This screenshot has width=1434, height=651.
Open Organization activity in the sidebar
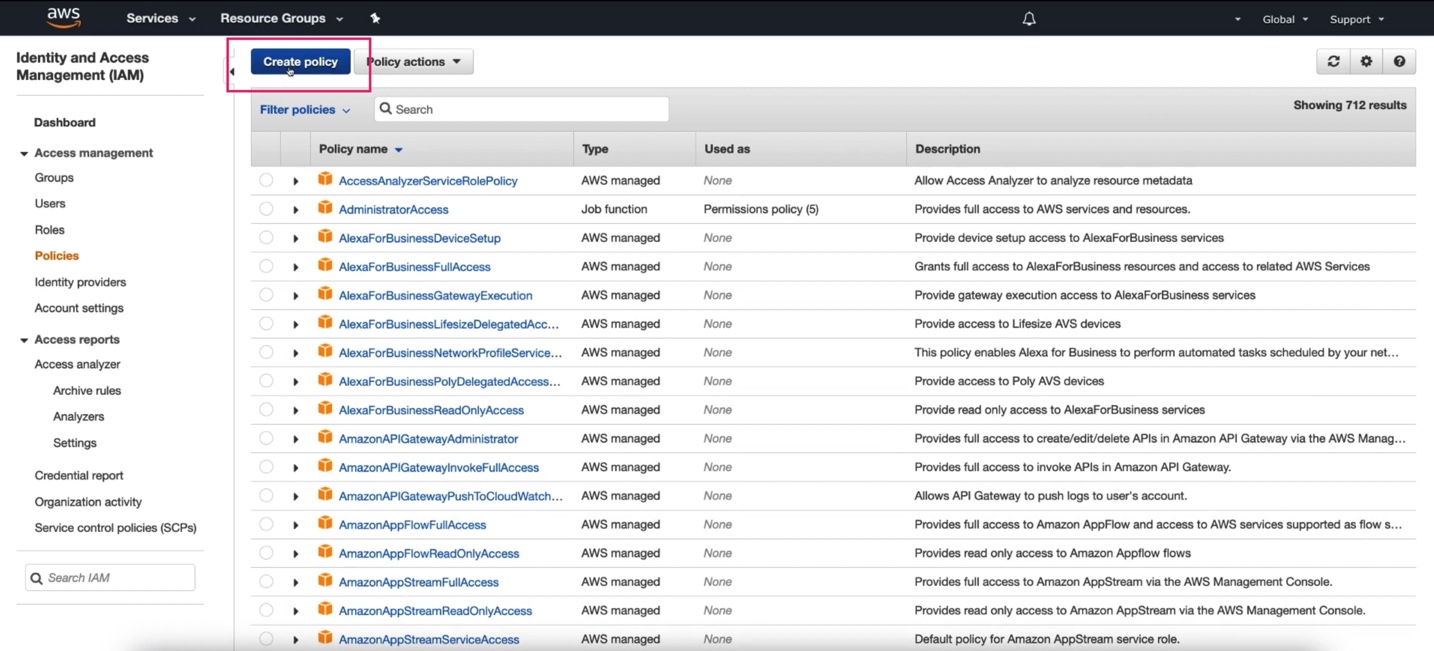click(x=88, y=501)
